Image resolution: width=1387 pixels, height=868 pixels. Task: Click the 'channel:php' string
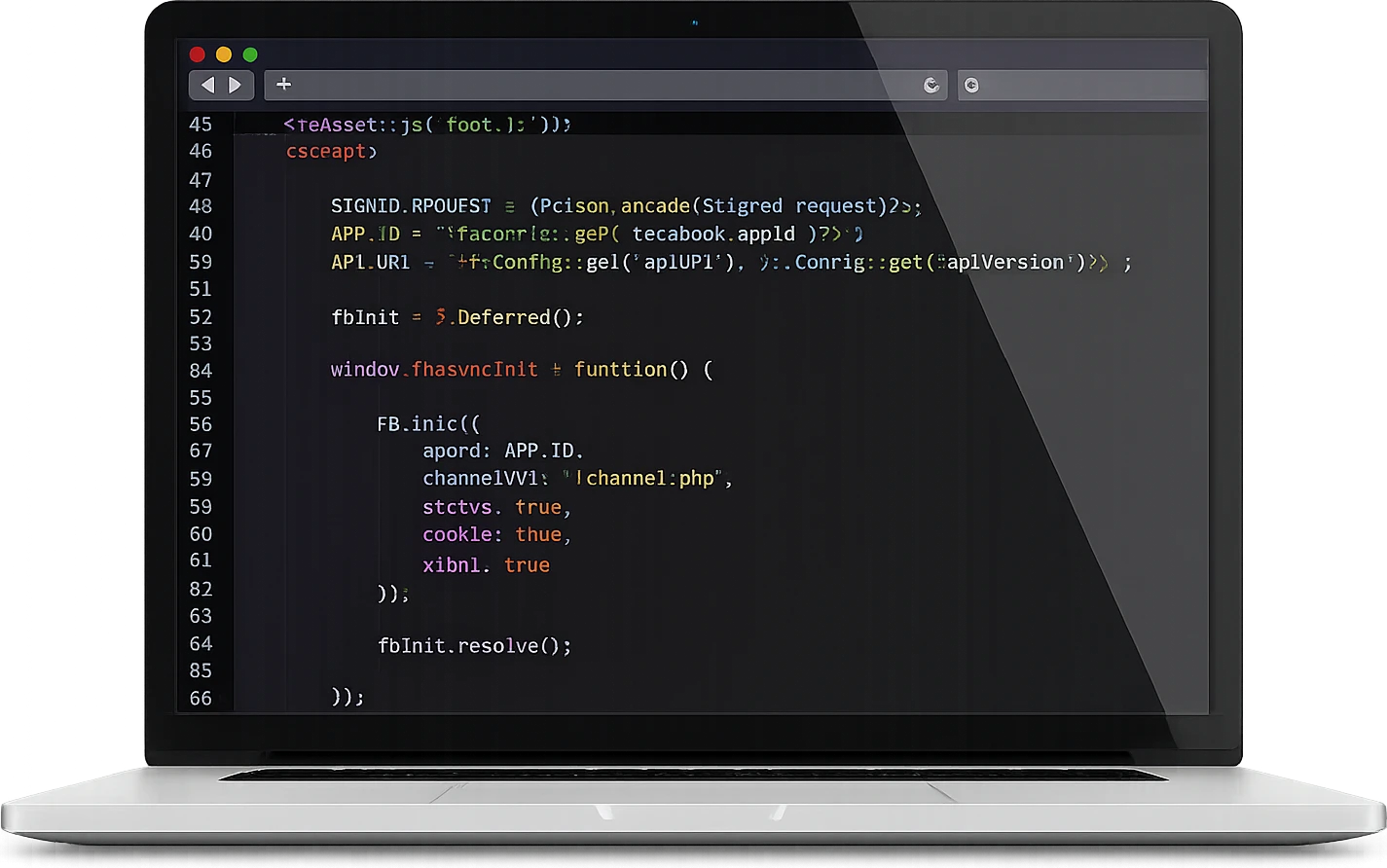tap(650, 479)
